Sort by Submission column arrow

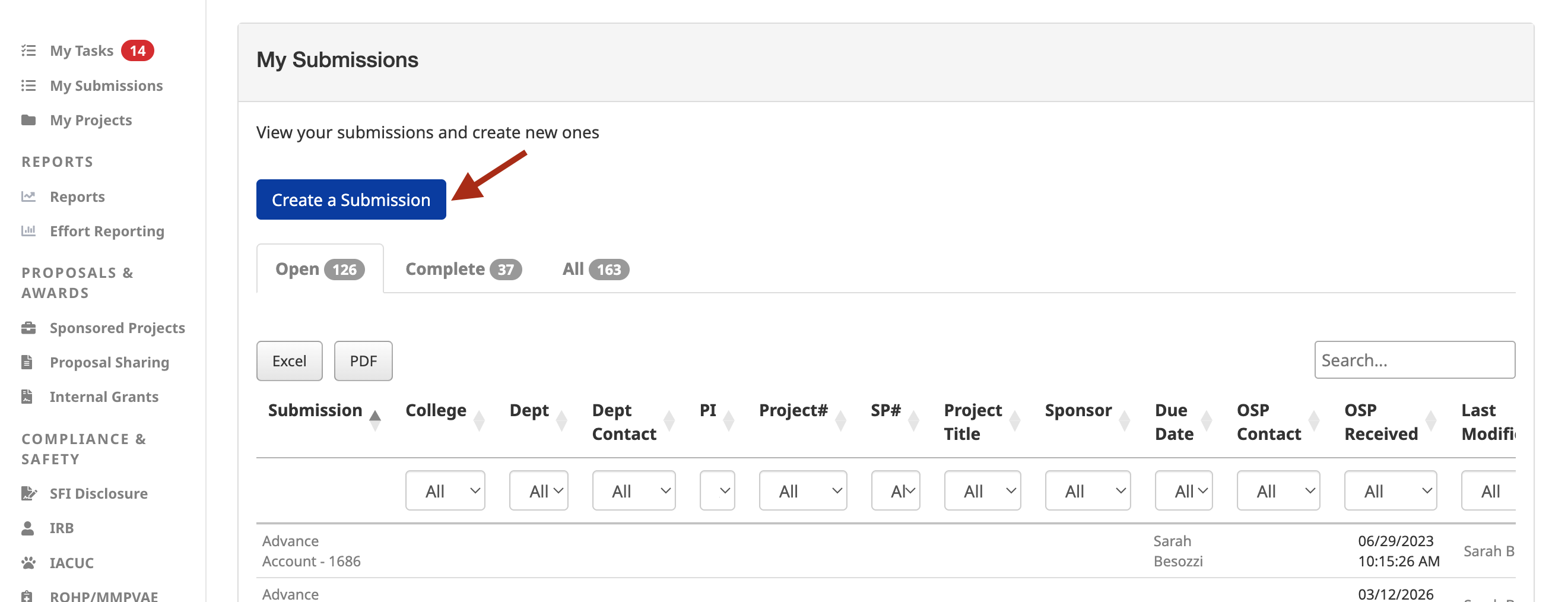coord(375,420)
